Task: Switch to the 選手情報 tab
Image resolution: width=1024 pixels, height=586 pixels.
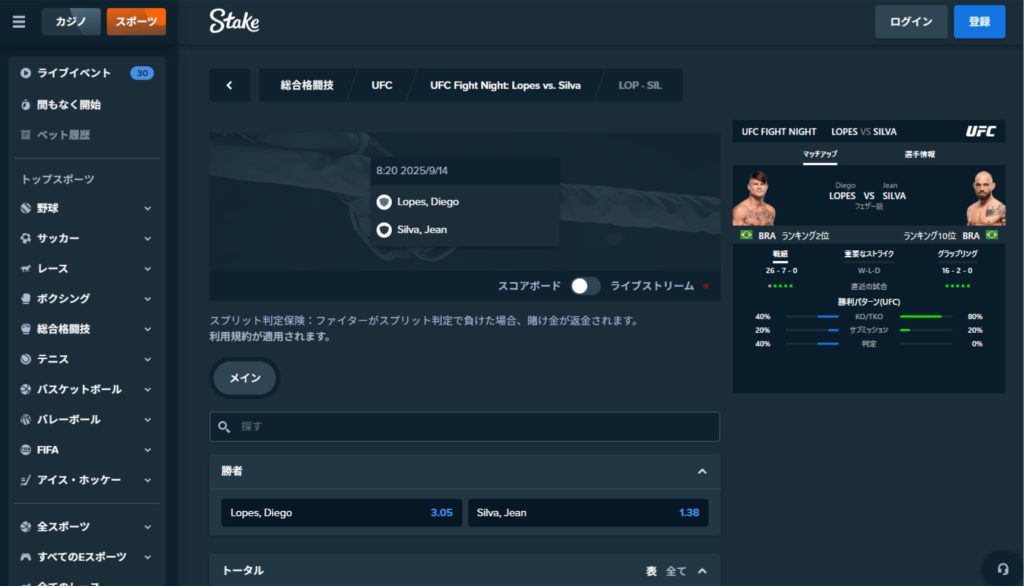Action: coord(920,154)
